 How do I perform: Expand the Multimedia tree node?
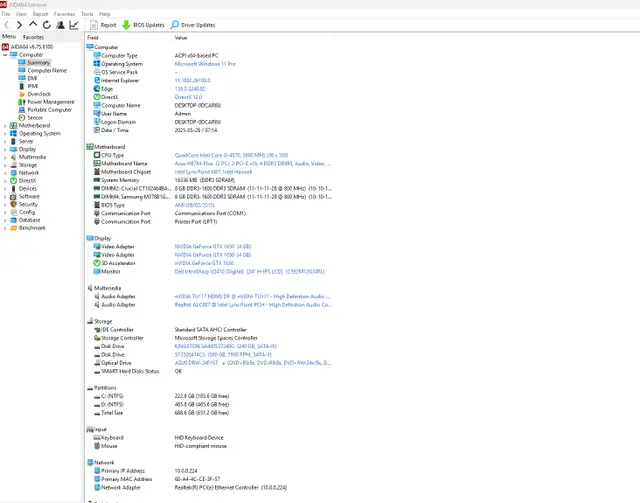pyautogui.click(x=5, y=157)
